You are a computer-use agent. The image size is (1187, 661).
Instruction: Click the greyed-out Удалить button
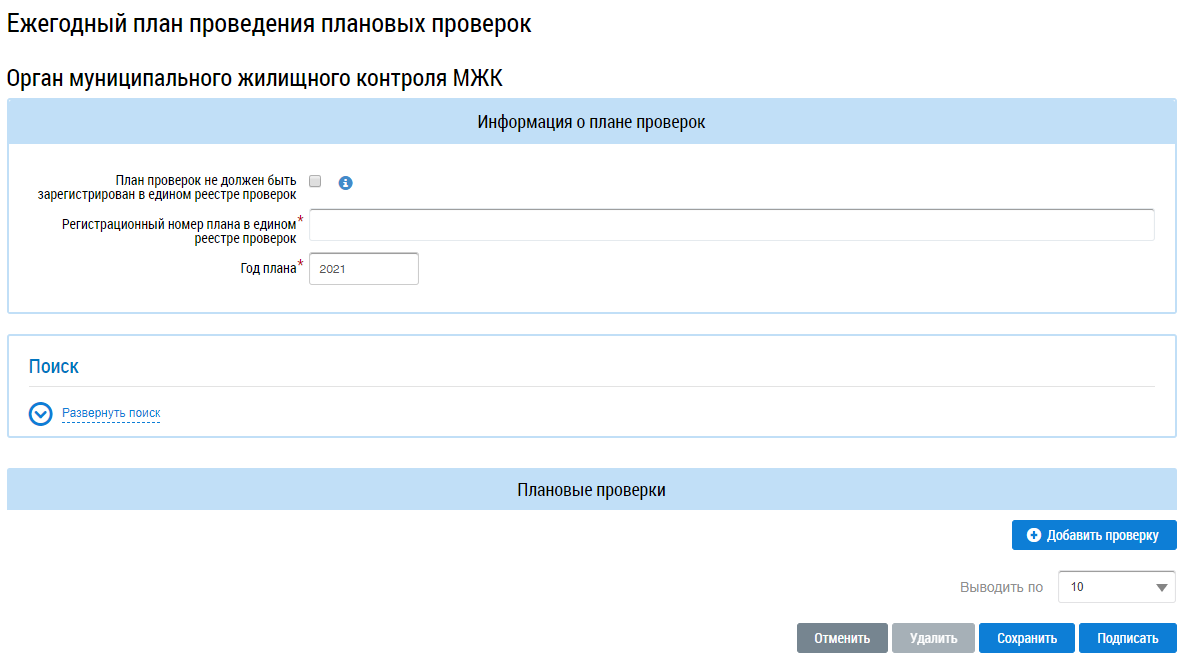tap(933, 639)
